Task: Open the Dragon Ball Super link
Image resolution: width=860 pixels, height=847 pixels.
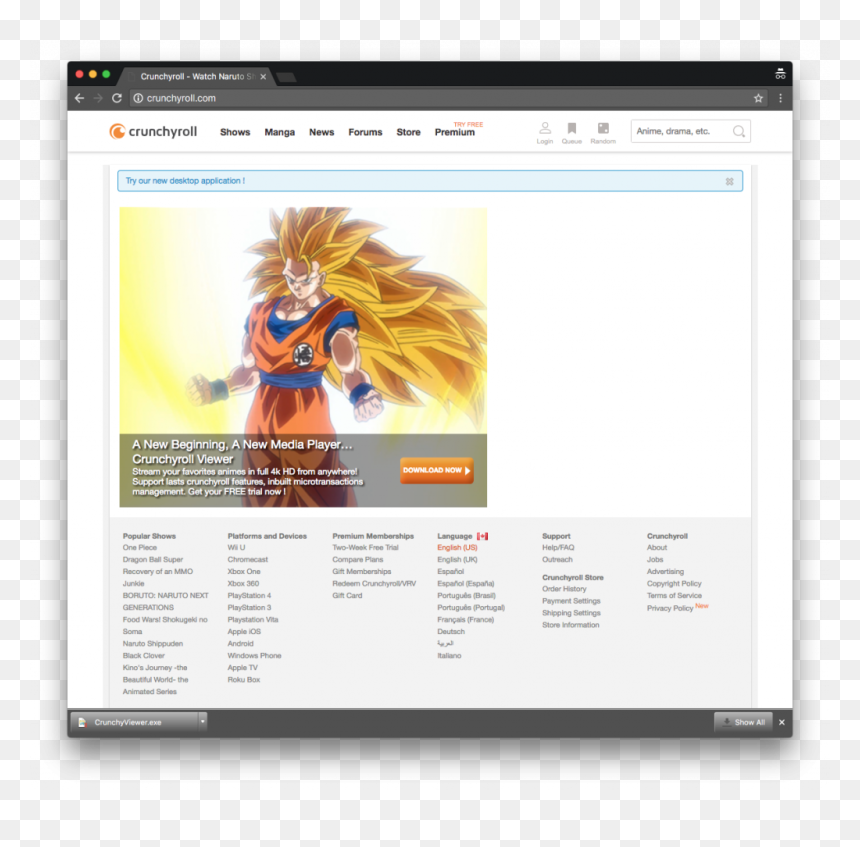Action: click(153, 560)
